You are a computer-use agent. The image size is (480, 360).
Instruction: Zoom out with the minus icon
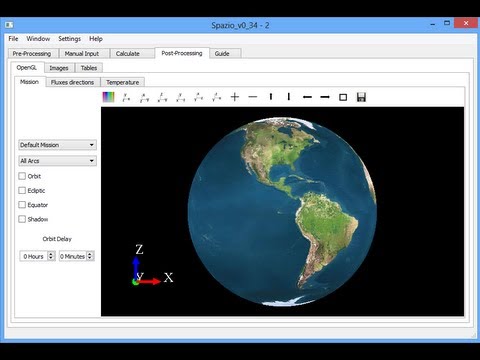[253, 97]
